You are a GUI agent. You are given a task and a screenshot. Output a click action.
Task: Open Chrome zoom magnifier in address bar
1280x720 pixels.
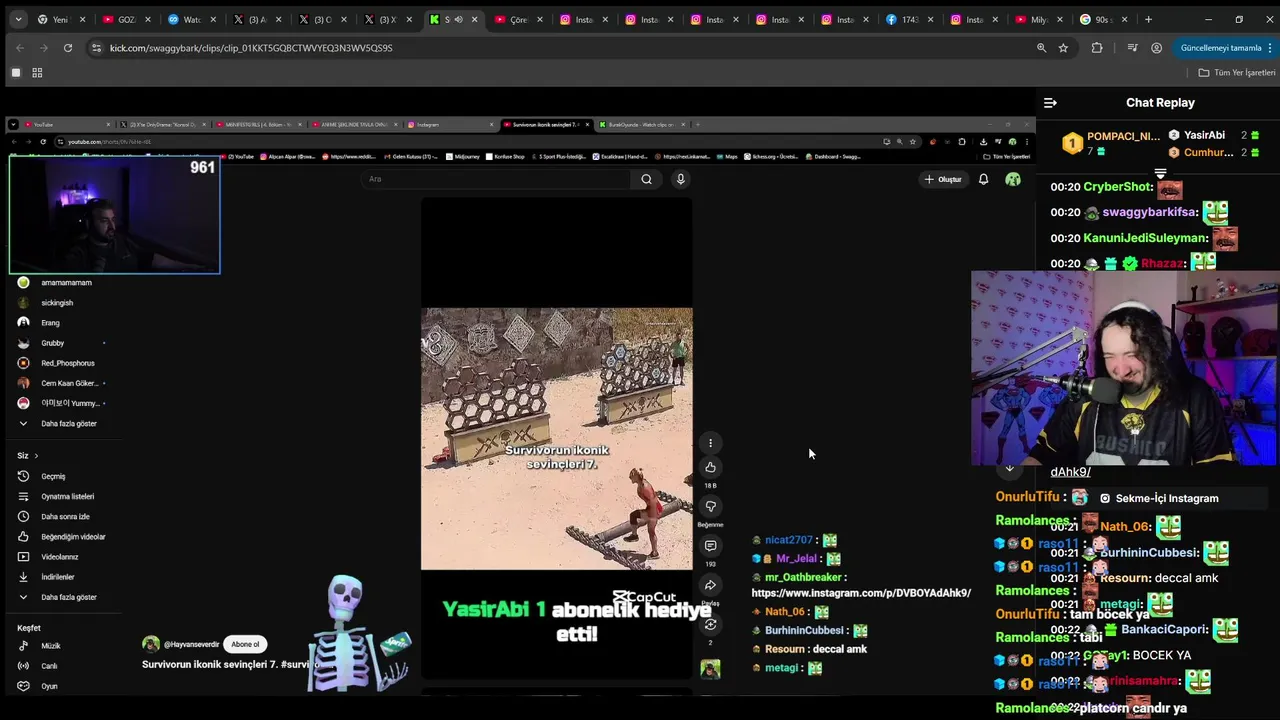point(1041,48)
